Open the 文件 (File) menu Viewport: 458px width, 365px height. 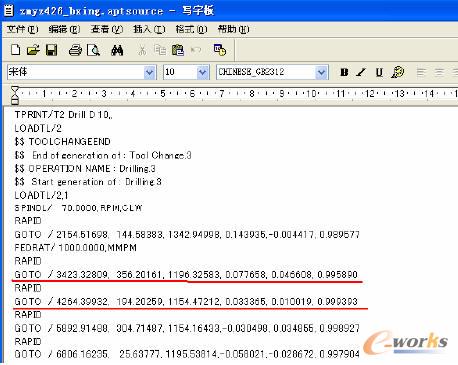coord(22,29)
